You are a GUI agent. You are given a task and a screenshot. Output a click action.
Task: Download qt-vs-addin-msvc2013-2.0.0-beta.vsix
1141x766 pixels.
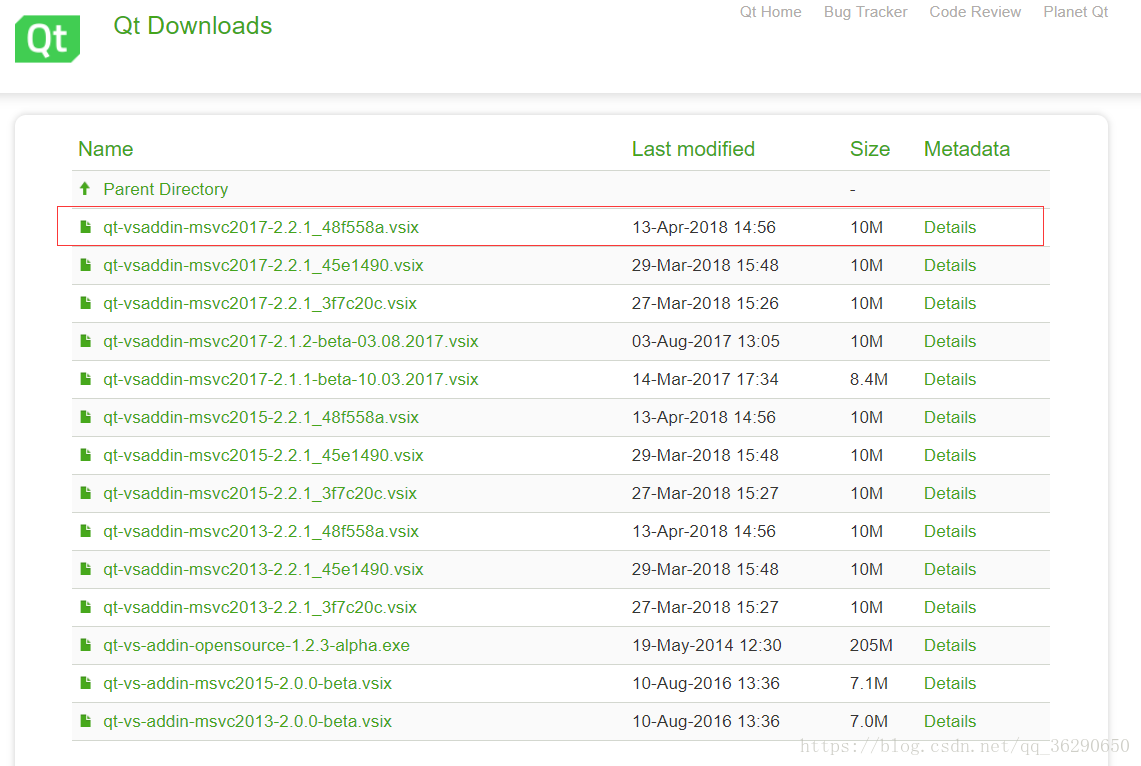pos(247,721)
